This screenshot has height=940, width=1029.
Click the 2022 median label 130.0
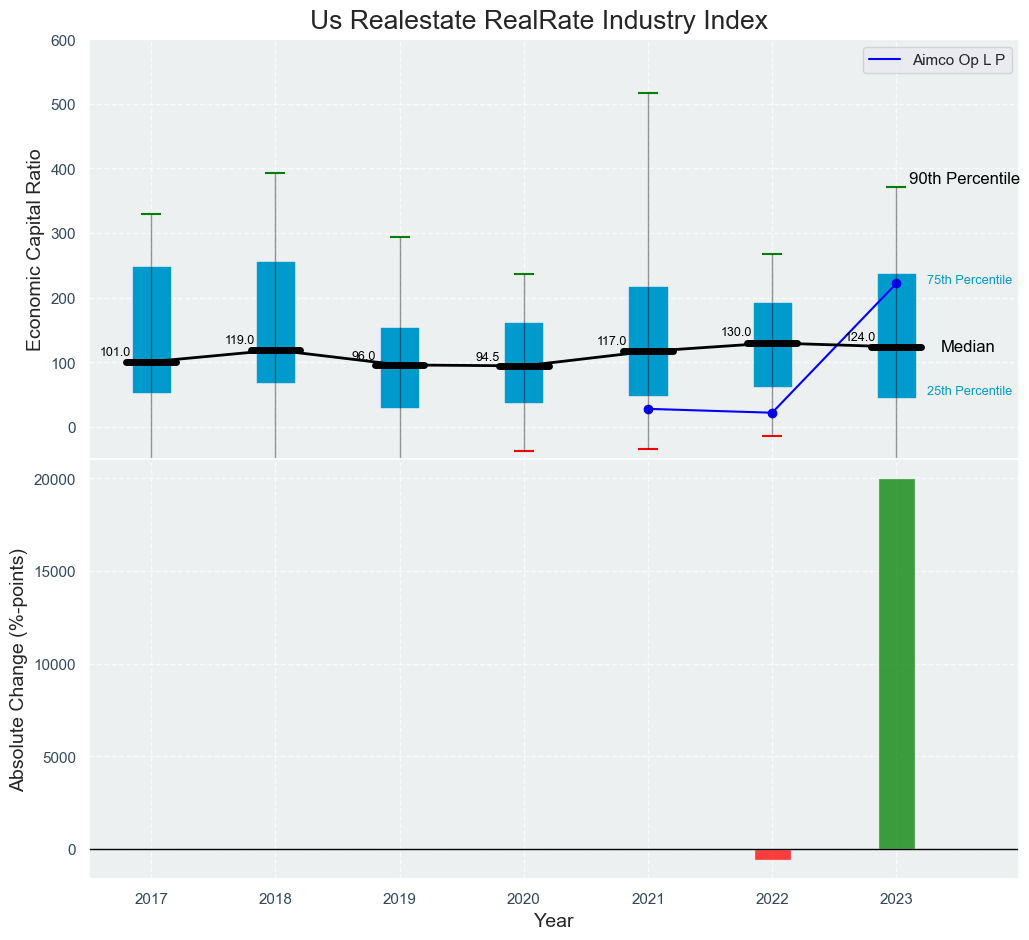pyautogui.click(x=736, y=332)
